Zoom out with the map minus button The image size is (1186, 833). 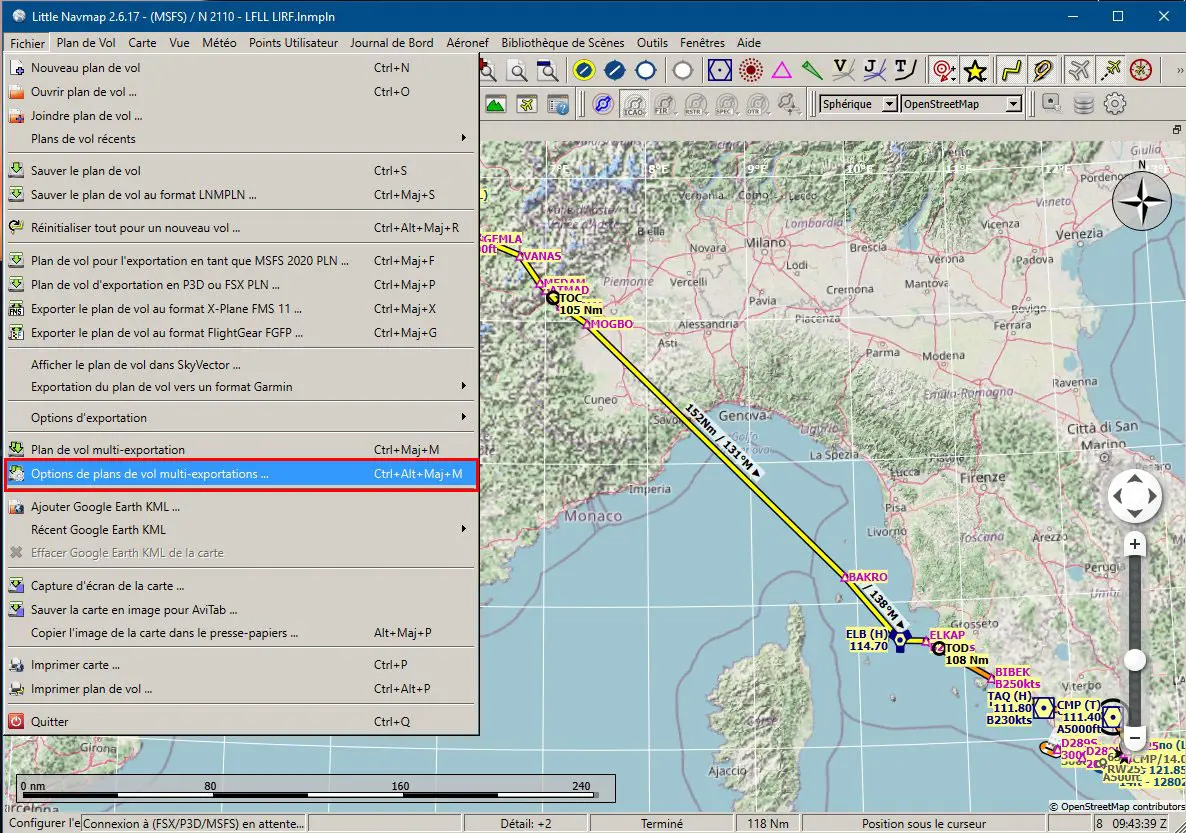1135,736
